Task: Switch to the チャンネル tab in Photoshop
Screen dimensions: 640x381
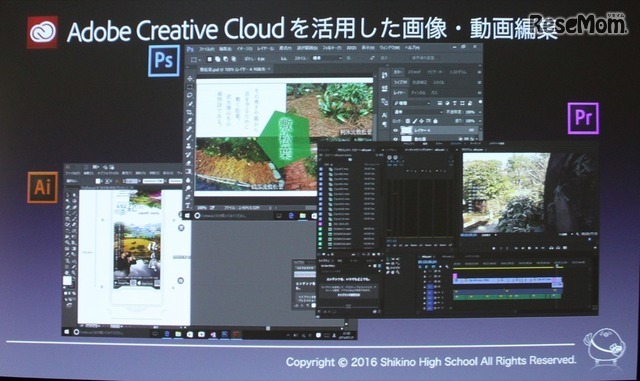Action: pyautogui.click(x=418, y=93)
